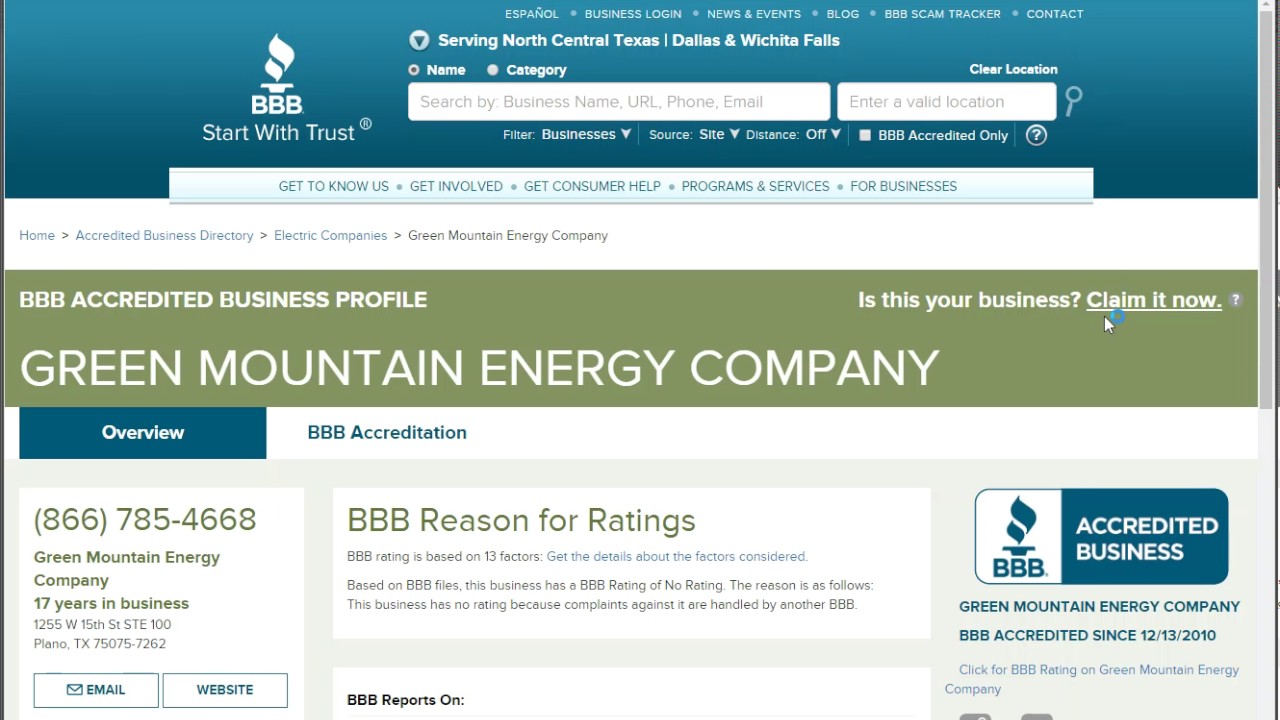
Task: Open the Get To Know Us menu
Action: pyautogui.click(x=333, y=186)
